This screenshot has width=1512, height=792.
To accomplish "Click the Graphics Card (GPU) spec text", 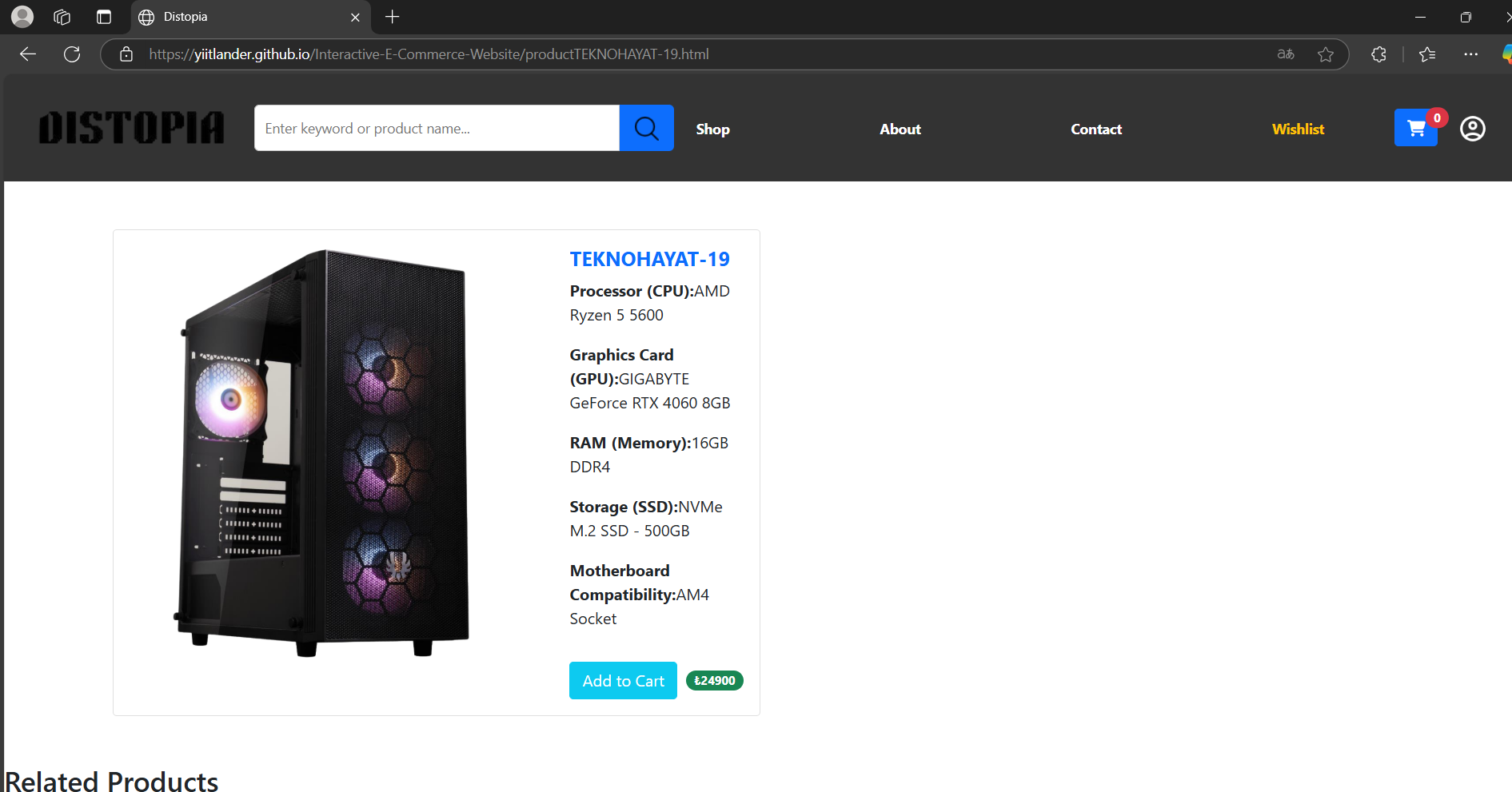I will click(x=649, y=379).
